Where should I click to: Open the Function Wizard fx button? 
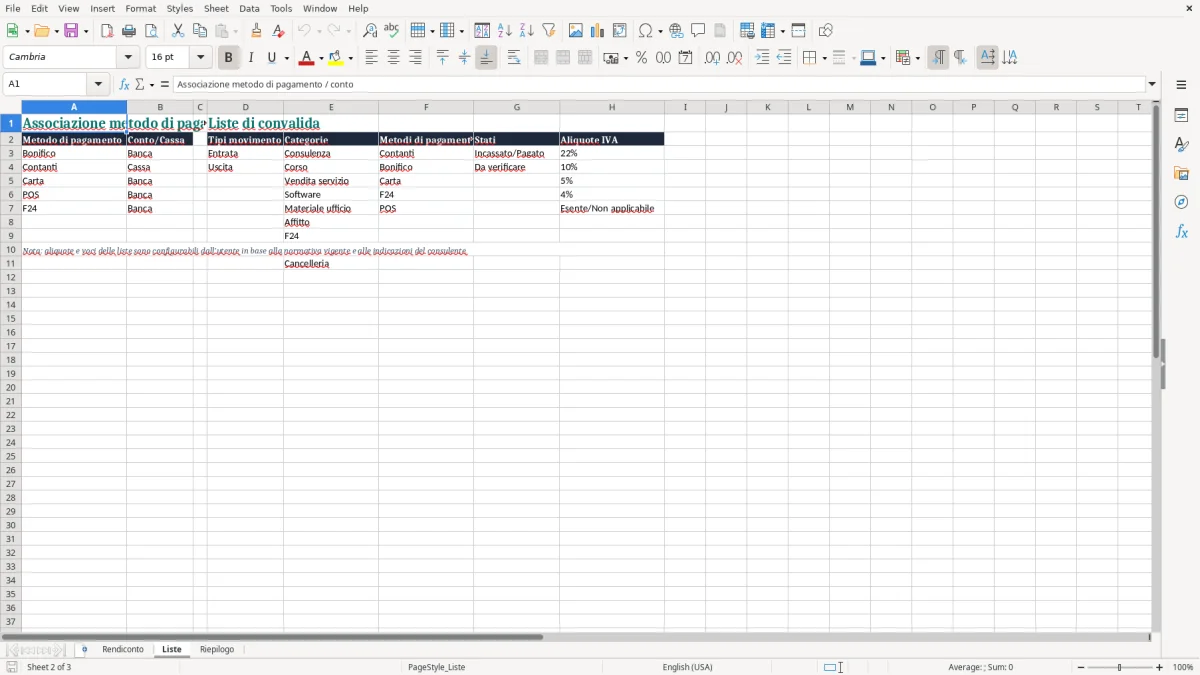pos(124,84)
